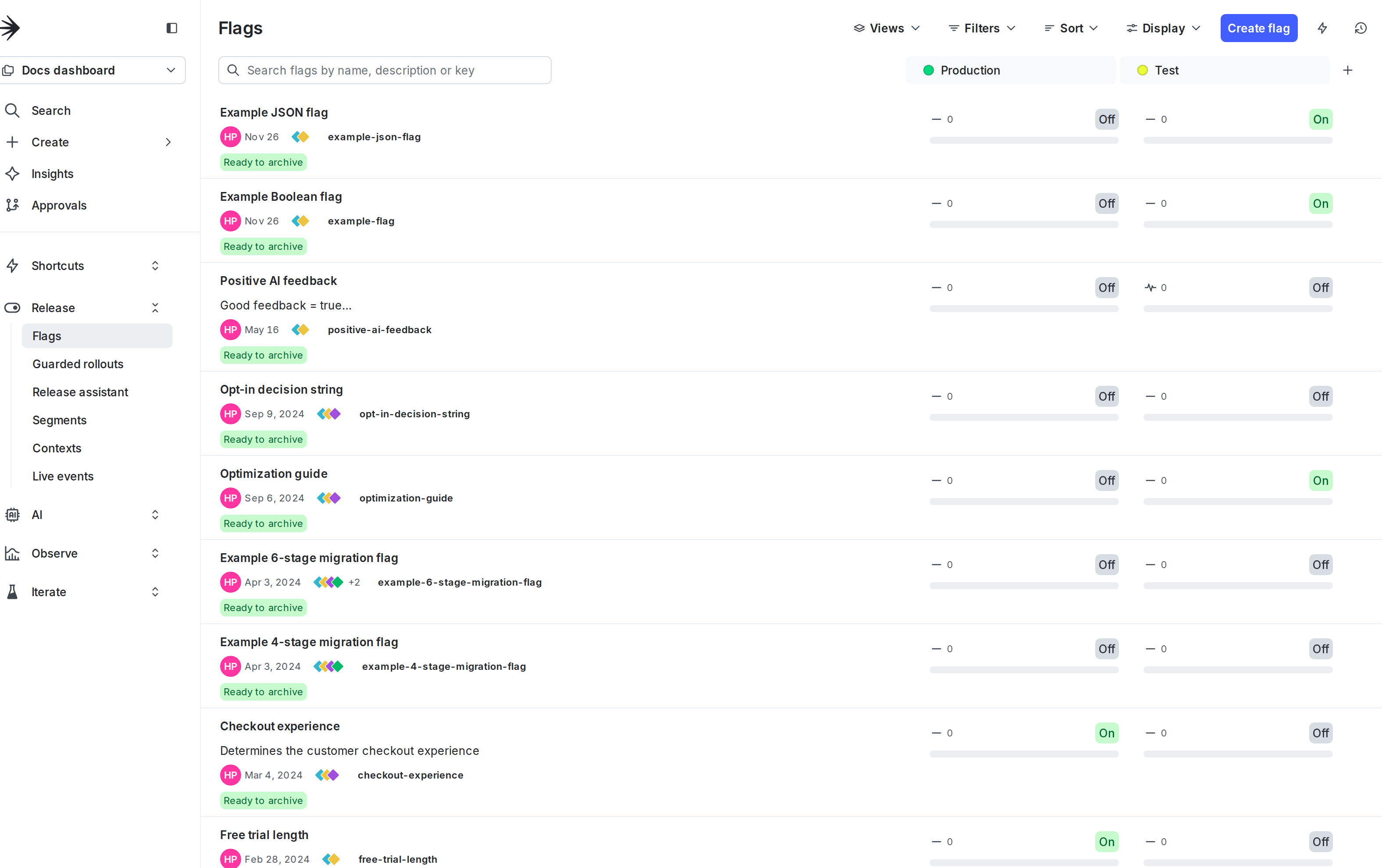Image resolution: width=1382 pixels, height=868 pixels.
Task: Open the activity history icon top right
Action: tap(1361, 28)
